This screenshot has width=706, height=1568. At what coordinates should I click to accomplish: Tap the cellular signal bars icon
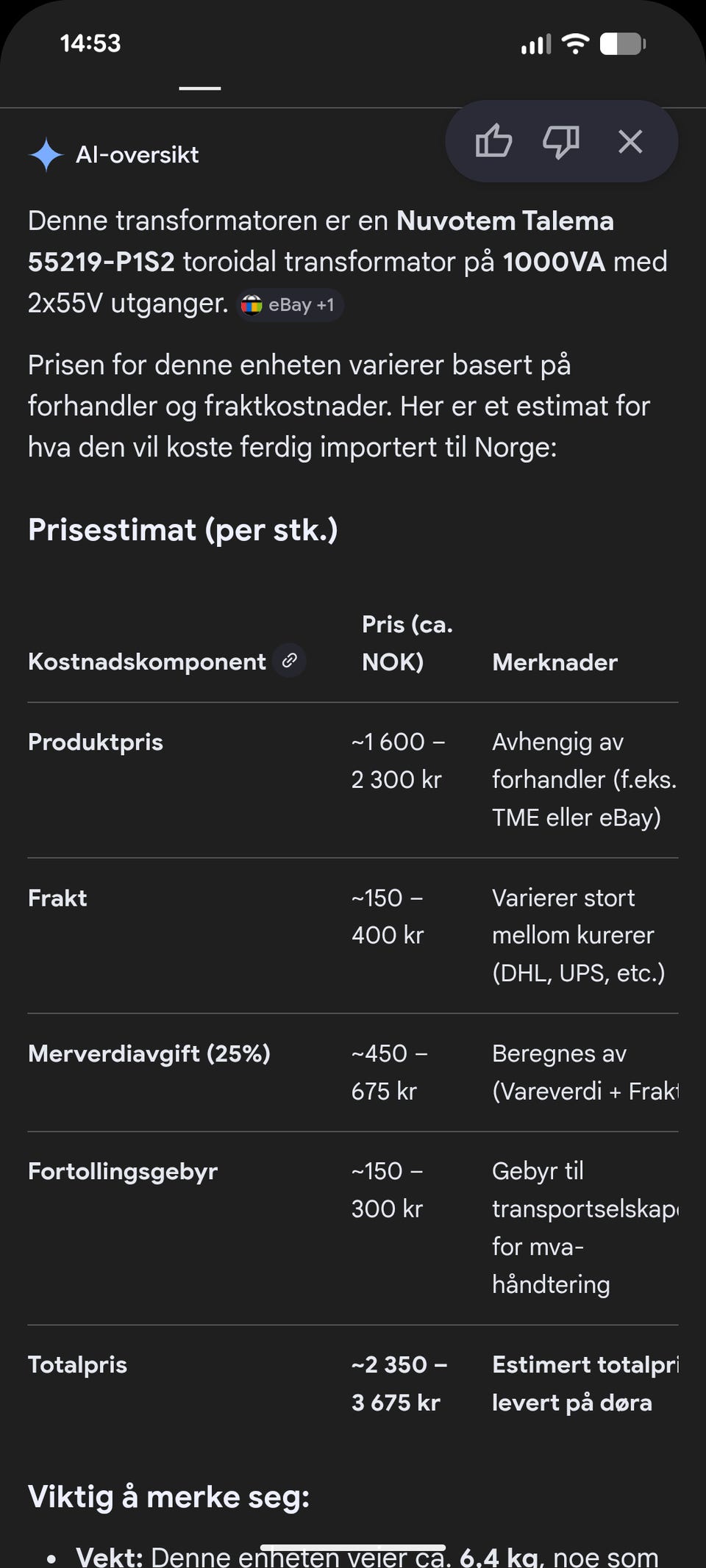click(536, 44)
